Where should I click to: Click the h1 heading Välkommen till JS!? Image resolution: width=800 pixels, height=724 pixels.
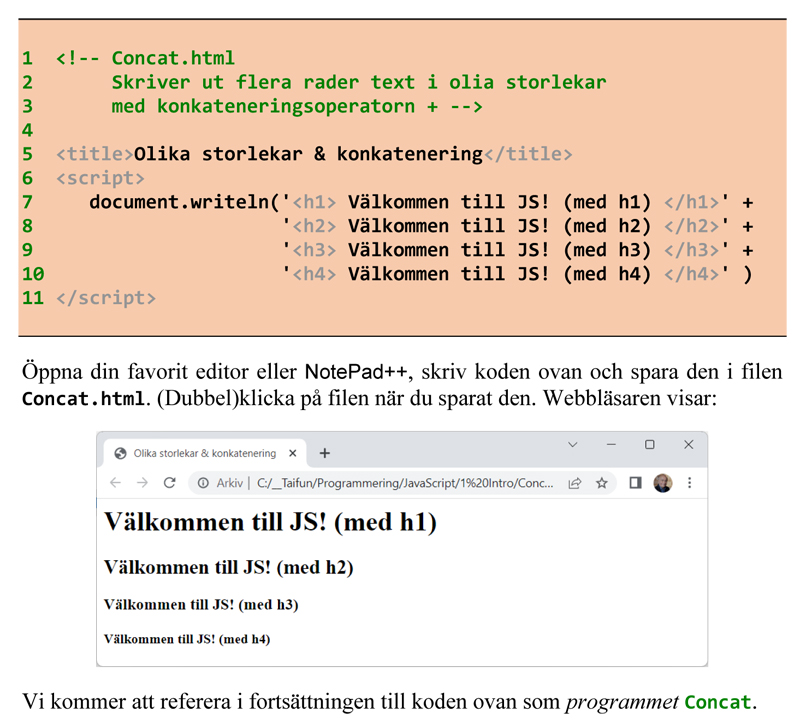click(x=270, y=522)
